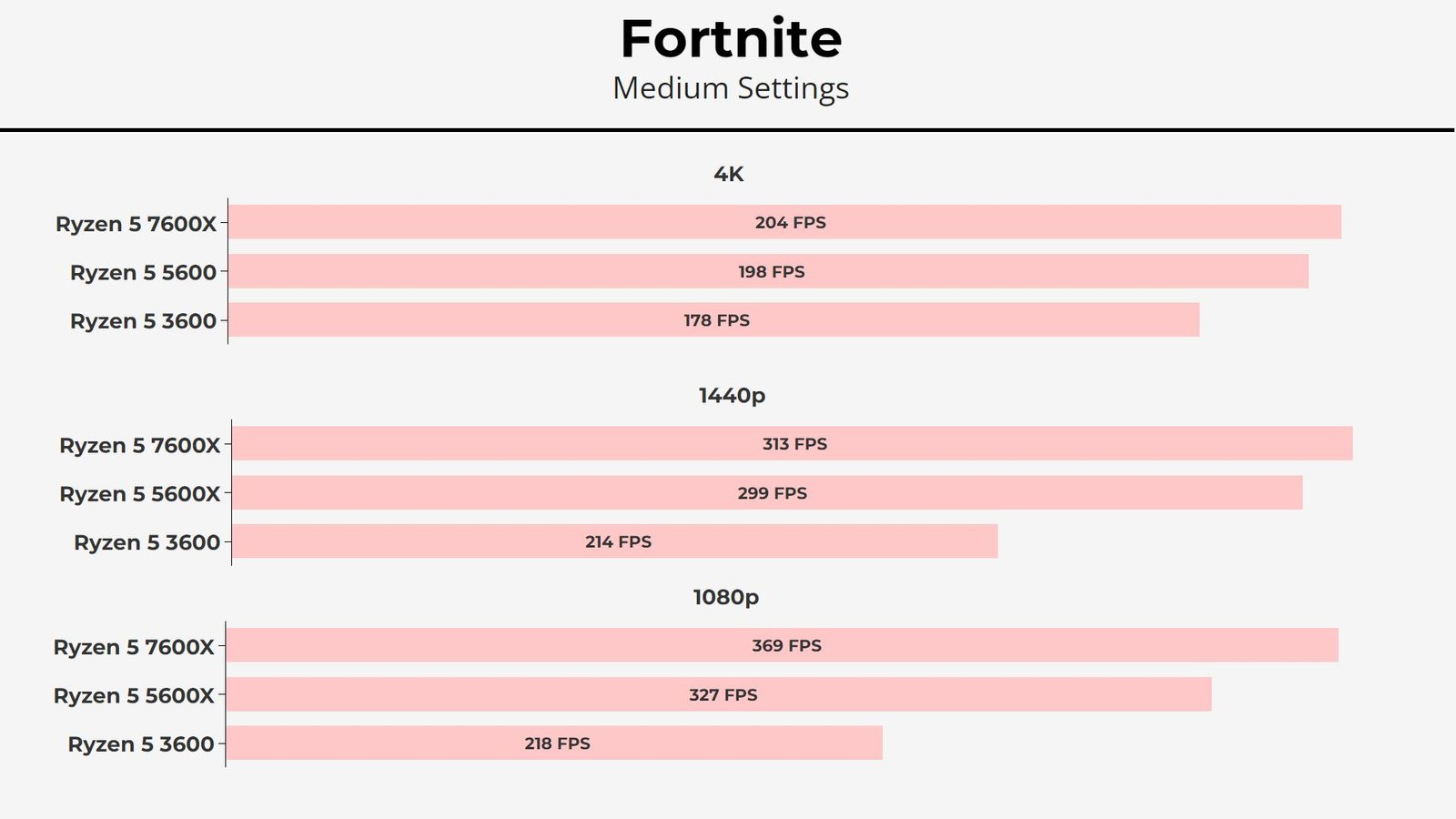Viewport: 1456px width, 819px height.
Task: Pick the 178 FPS bar
Action: 713,320
